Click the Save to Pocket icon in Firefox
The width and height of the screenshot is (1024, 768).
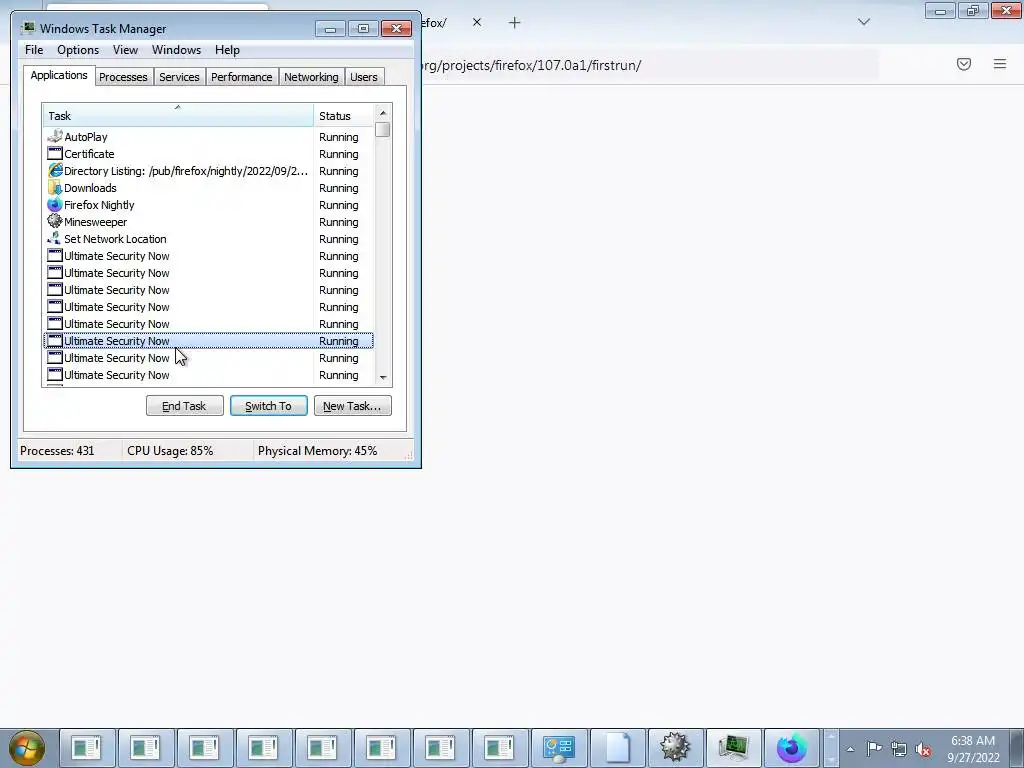pyautogui.click(x=963, y=64)
